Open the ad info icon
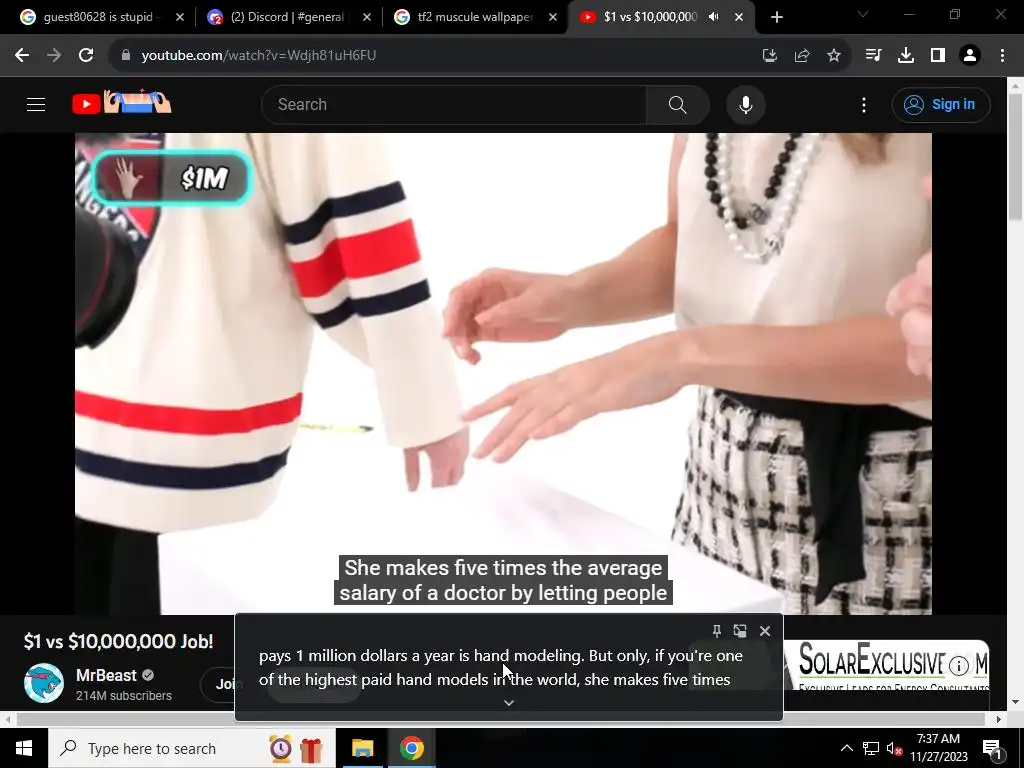 pyautogui.click(x=959, y=665)
